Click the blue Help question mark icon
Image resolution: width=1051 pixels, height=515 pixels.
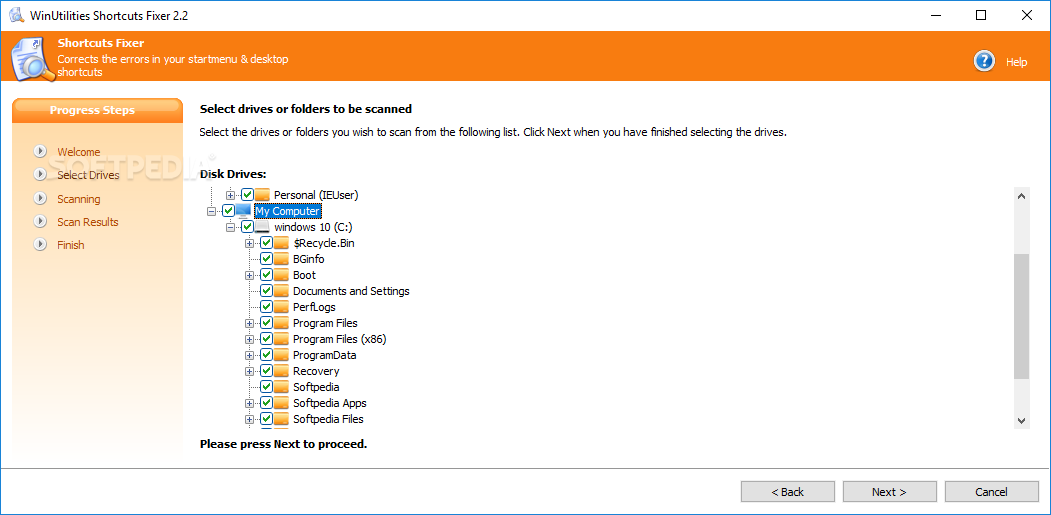tap(983, 61)
